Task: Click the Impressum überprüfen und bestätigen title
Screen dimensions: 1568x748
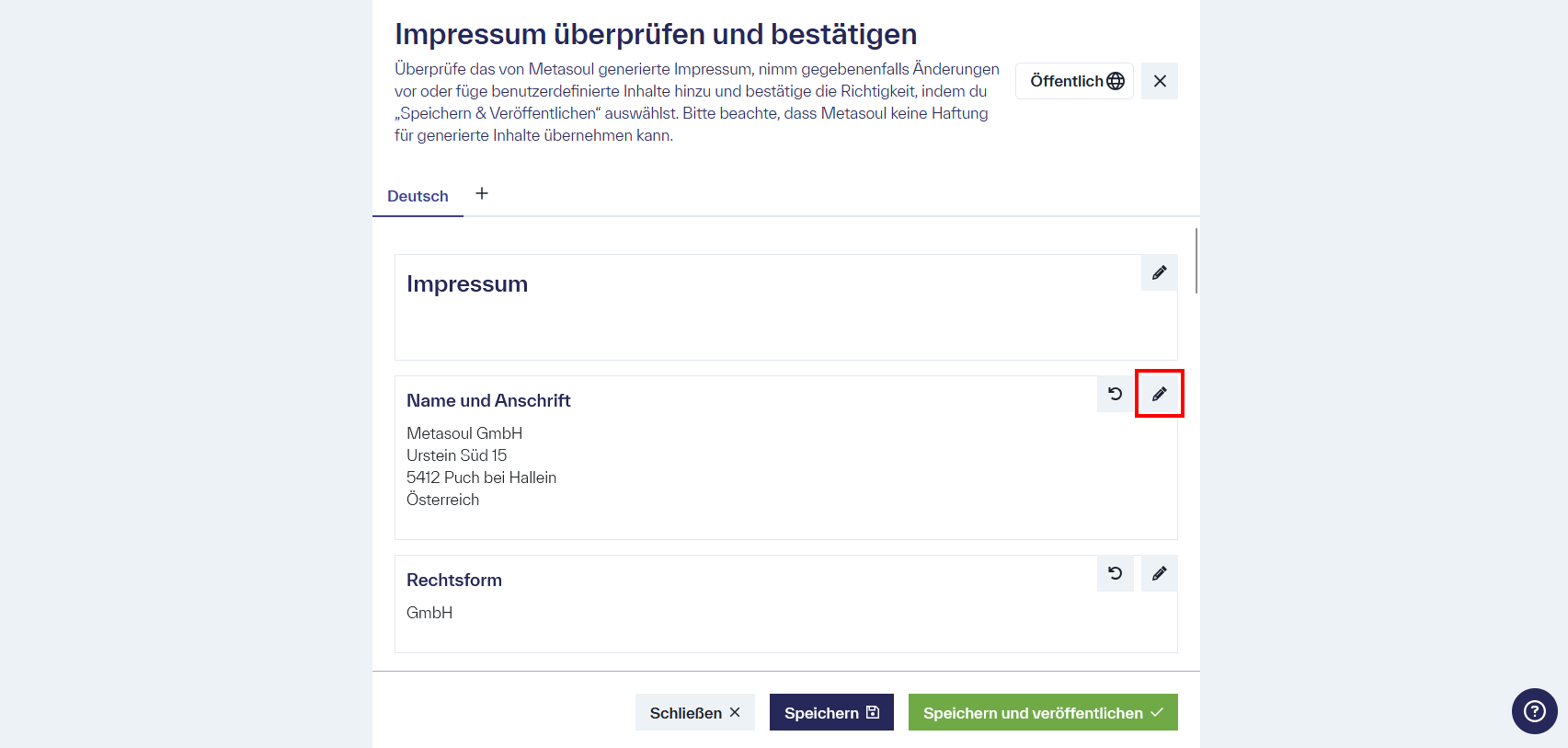Action: coord(656,34)
